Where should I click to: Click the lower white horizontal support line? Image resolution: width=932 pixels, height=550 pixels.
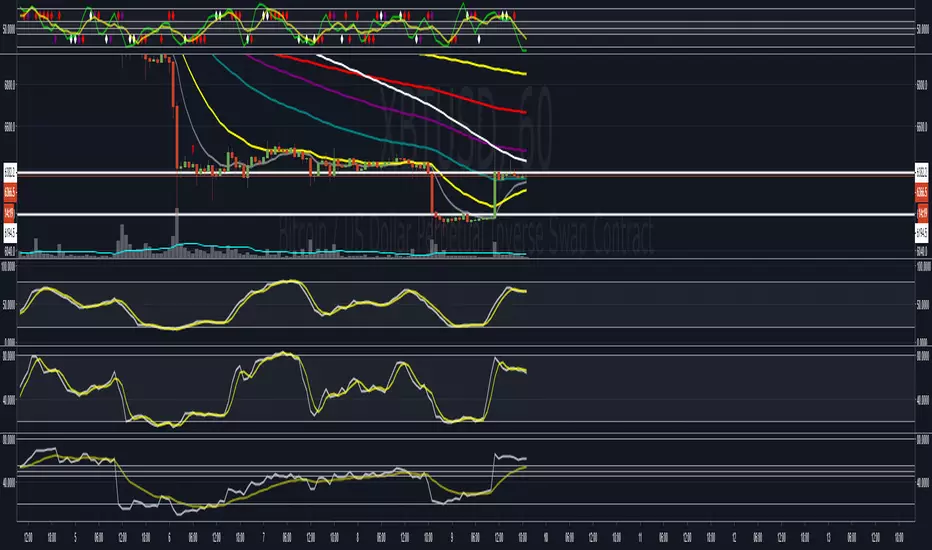point(300,214)
